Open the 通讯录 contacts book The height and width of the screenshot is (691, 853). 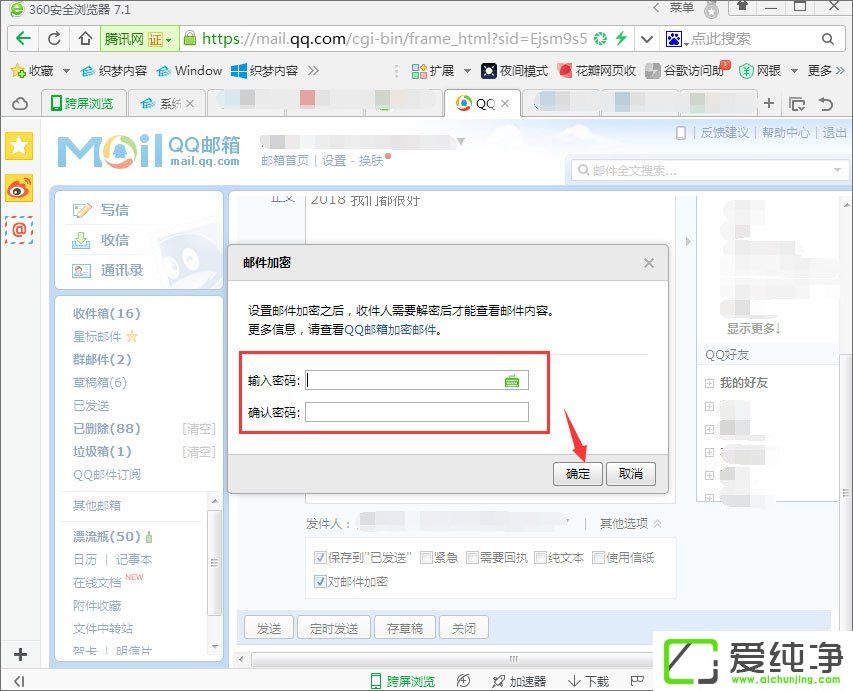(117, 270)
